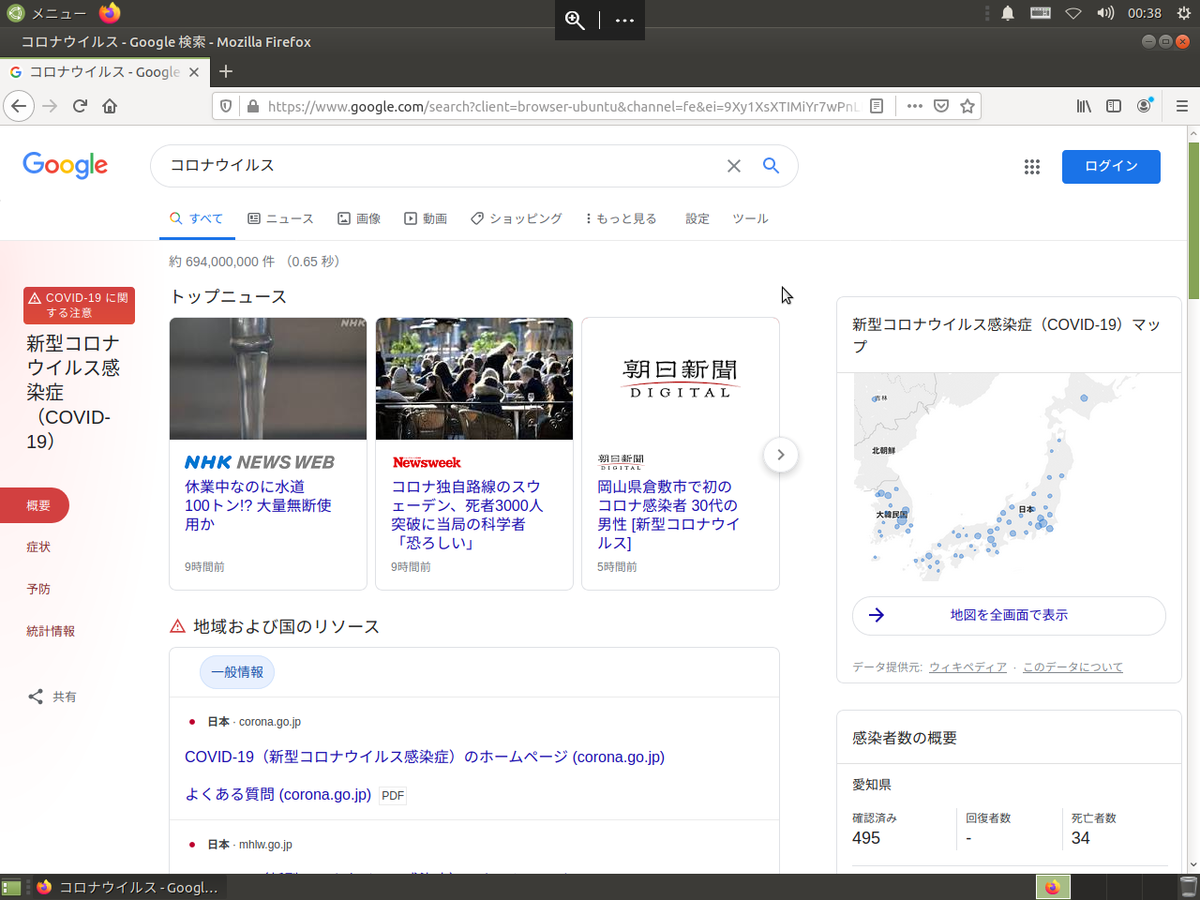
Task: Open the Firefox library icon
Action: coord(1083,106)
